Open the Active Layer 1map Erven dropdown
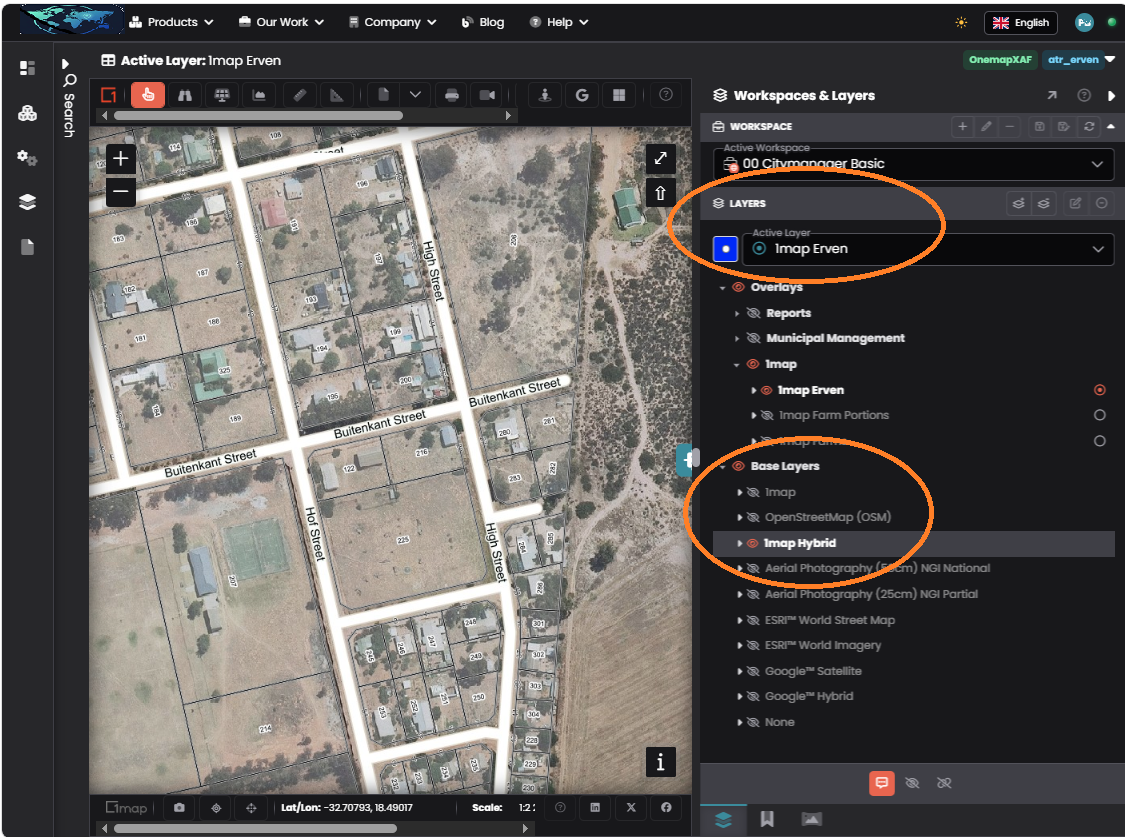Screen dimensions: 1125x837 point(928,250)
